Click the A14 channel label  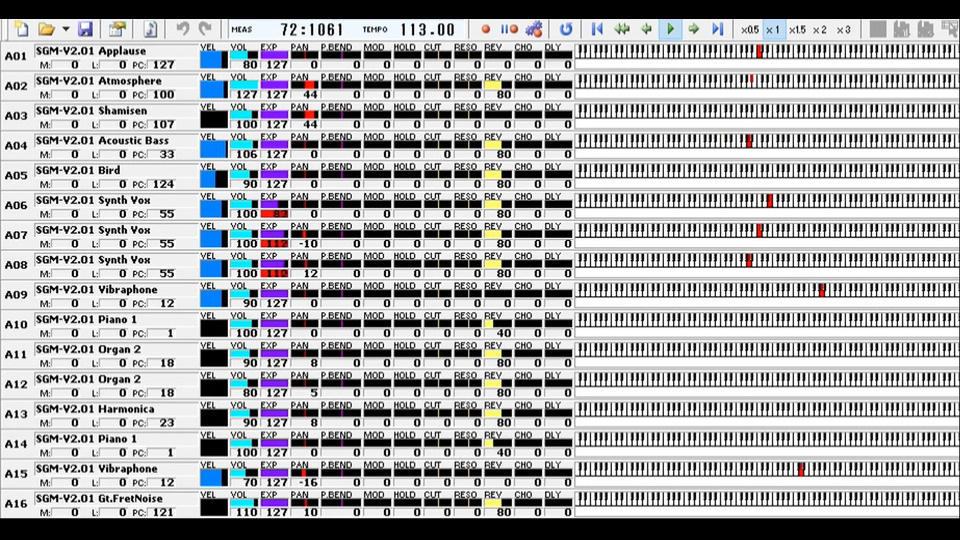click(16, 444)
